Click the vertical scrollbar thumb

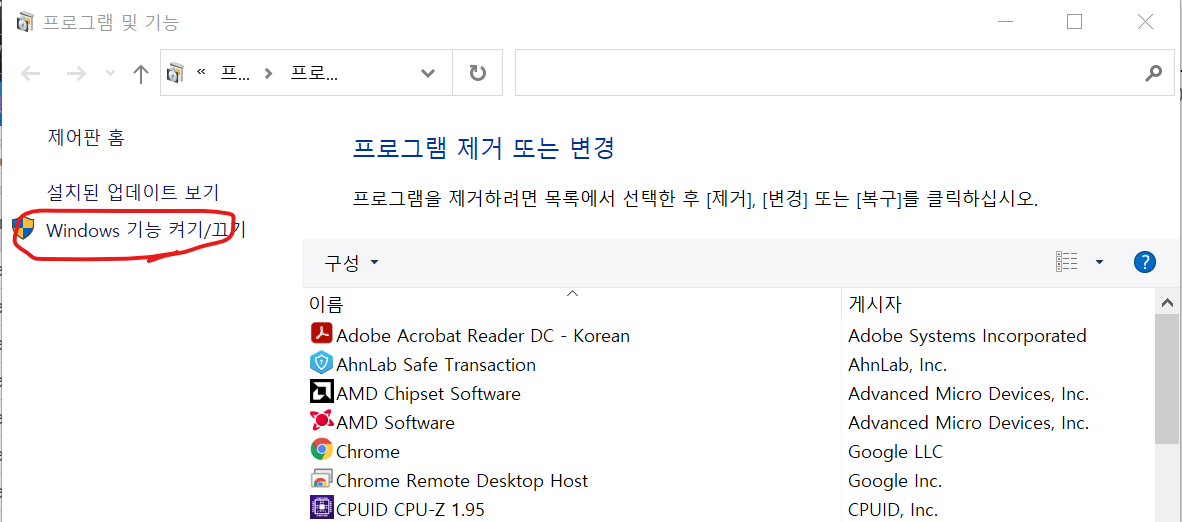[1168, 379]
